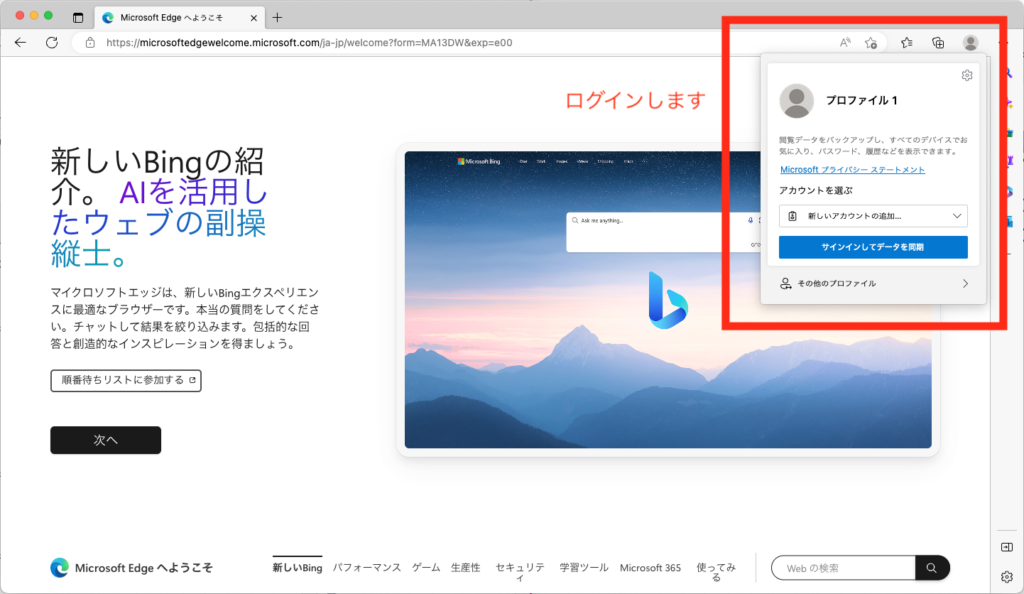Open the settings gear at bottom of sidebar

click(x=1006, y=576)
